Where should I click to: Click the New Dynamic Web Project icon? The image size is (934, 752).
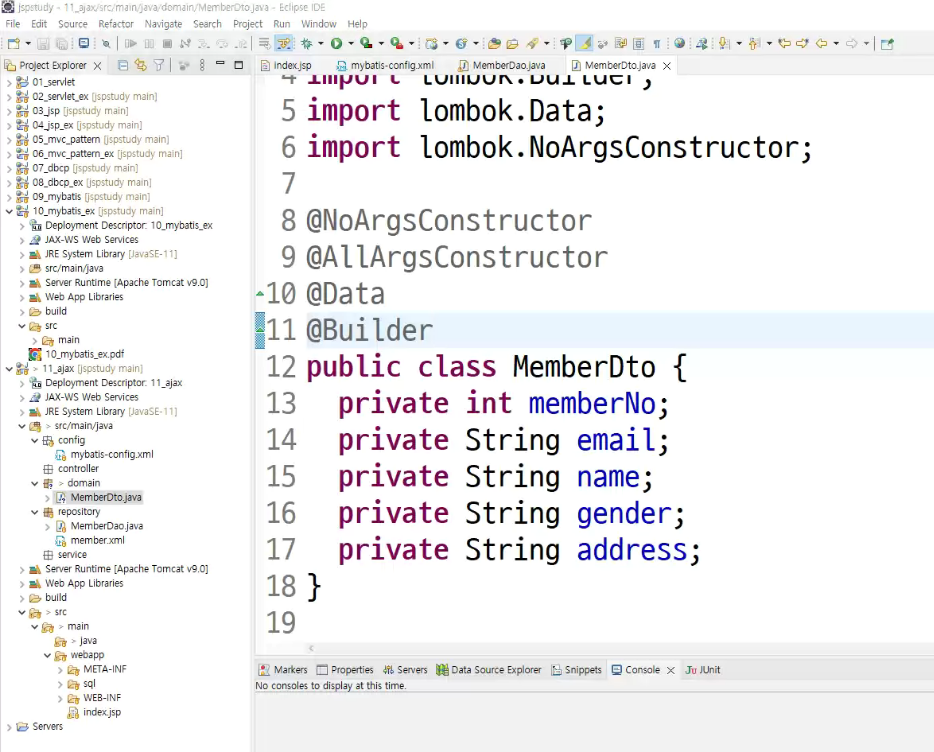tap(431, 43)
